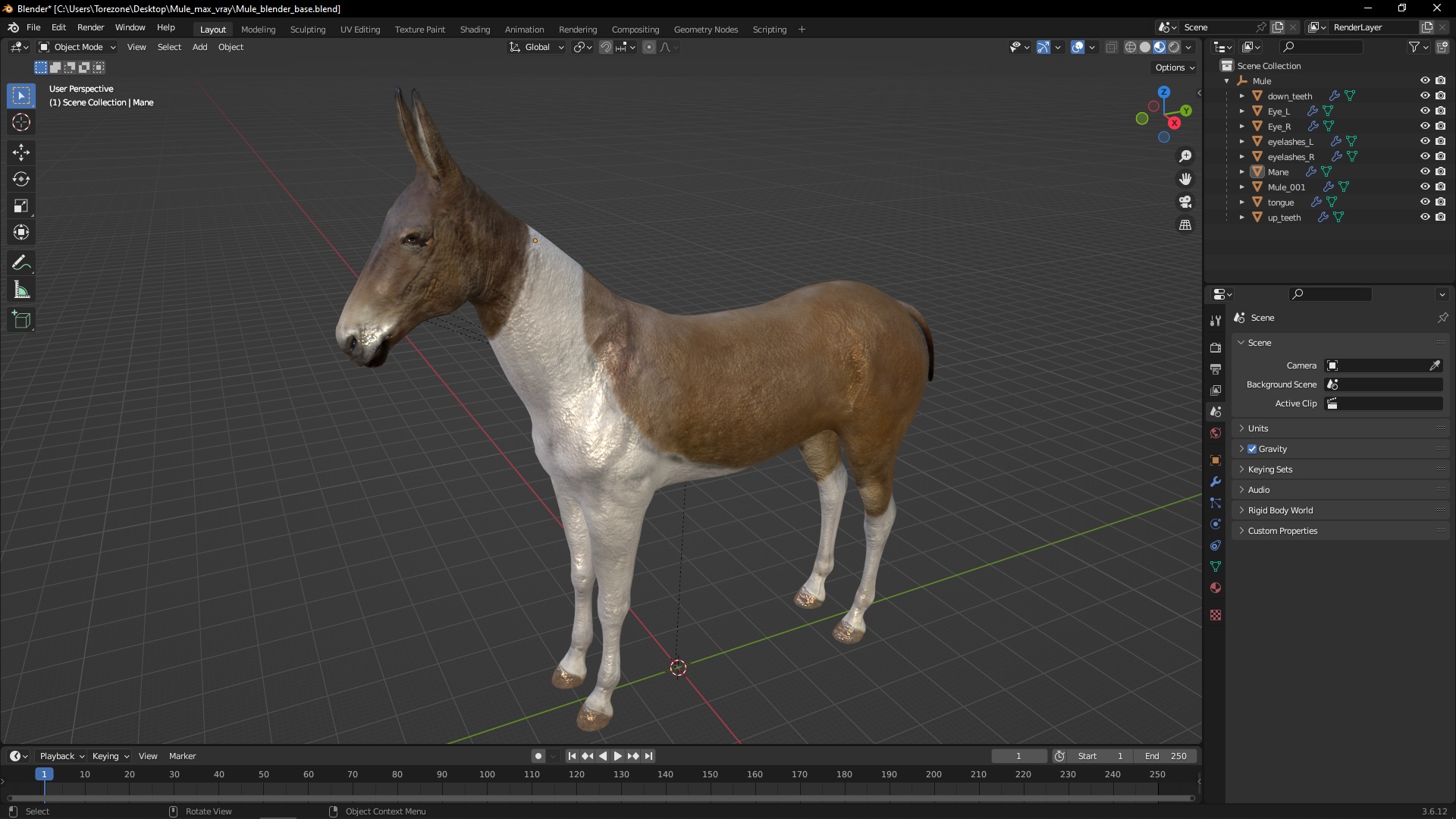This screenshot has height=819, width=1456.
Task: Click the timeline playhead at frame 1
Action: click(x=44, y=774)
